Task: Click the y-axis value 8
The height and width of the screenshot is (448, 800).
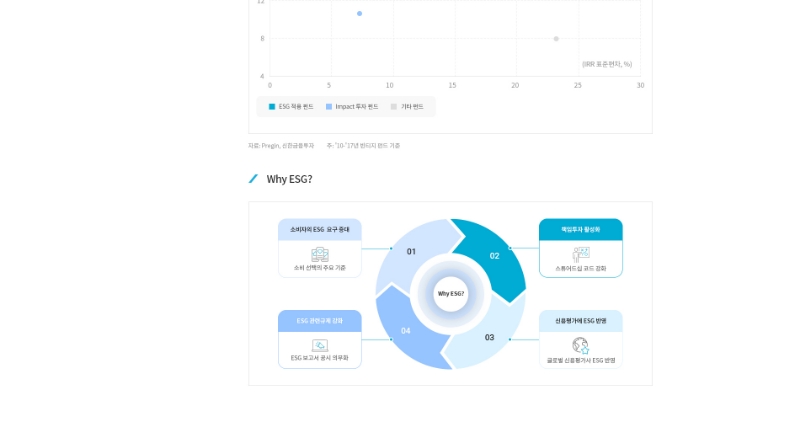Action: point(262,38)
